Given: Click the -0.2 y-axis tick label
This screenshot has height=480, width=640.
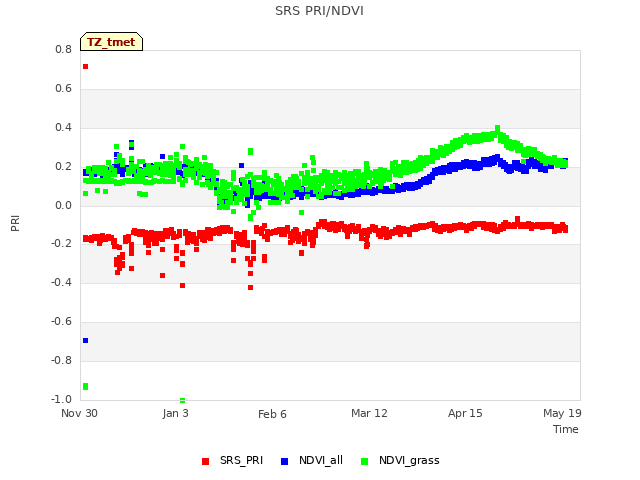Looking at the screenshot, I should pyautogui.click(x=61, y=244).
